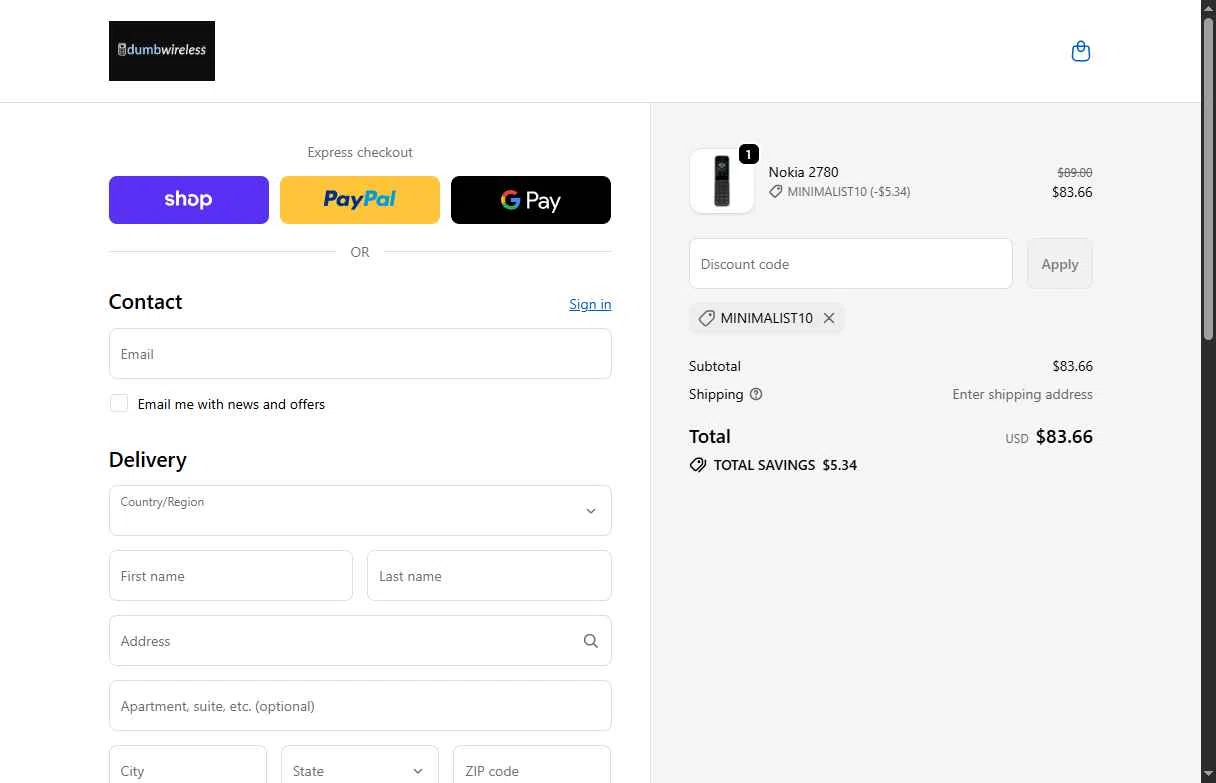Open the Nokia 2780 product thumbnail

[721, 181]
